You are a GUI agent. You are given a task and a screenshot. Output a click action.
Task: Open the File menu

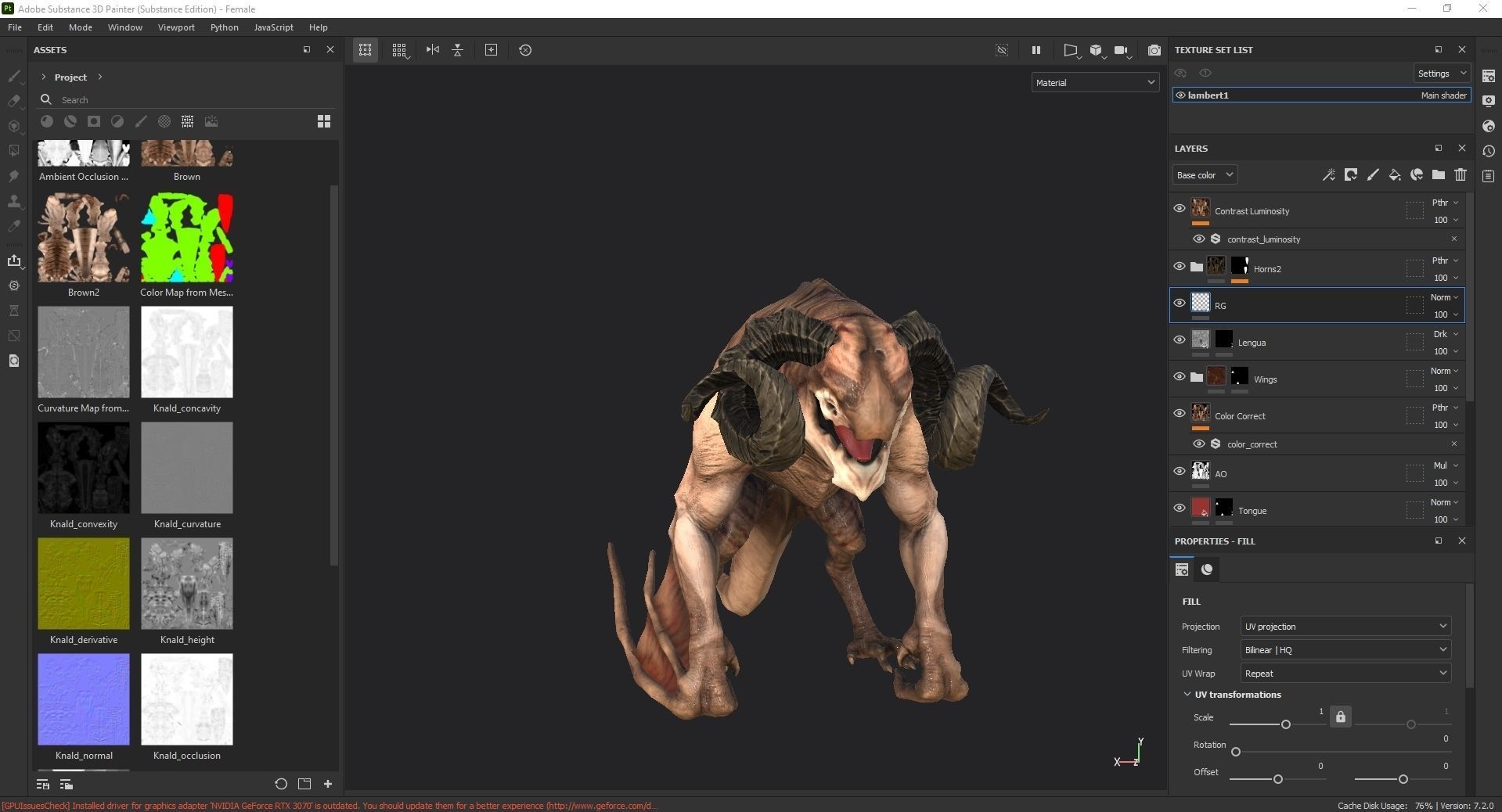pyautogui.click(x=15, y=27)
